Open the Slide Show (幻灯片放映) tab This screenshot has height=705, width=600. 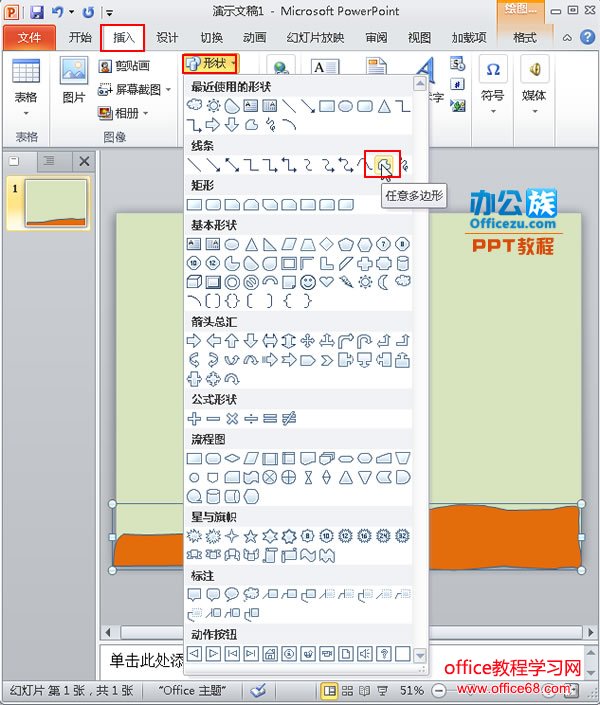click(315, 38)
